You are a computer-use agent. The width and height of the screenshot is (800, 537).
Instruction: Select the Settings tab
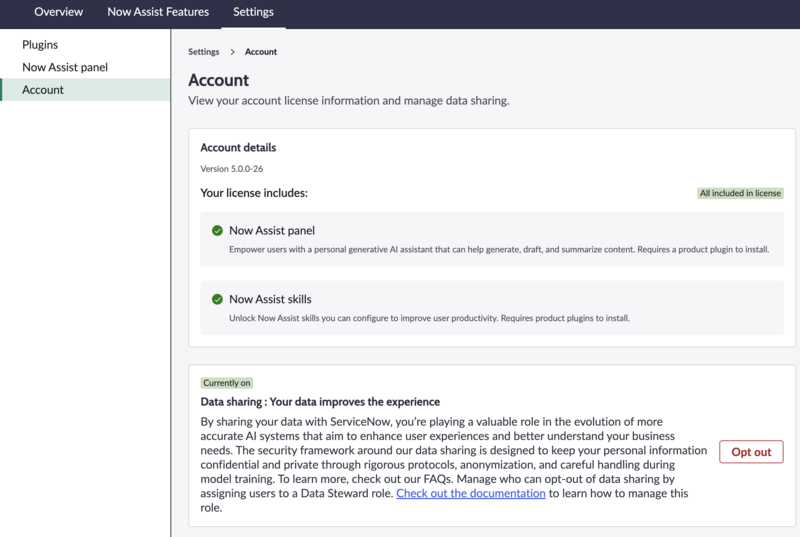[253, 12]
